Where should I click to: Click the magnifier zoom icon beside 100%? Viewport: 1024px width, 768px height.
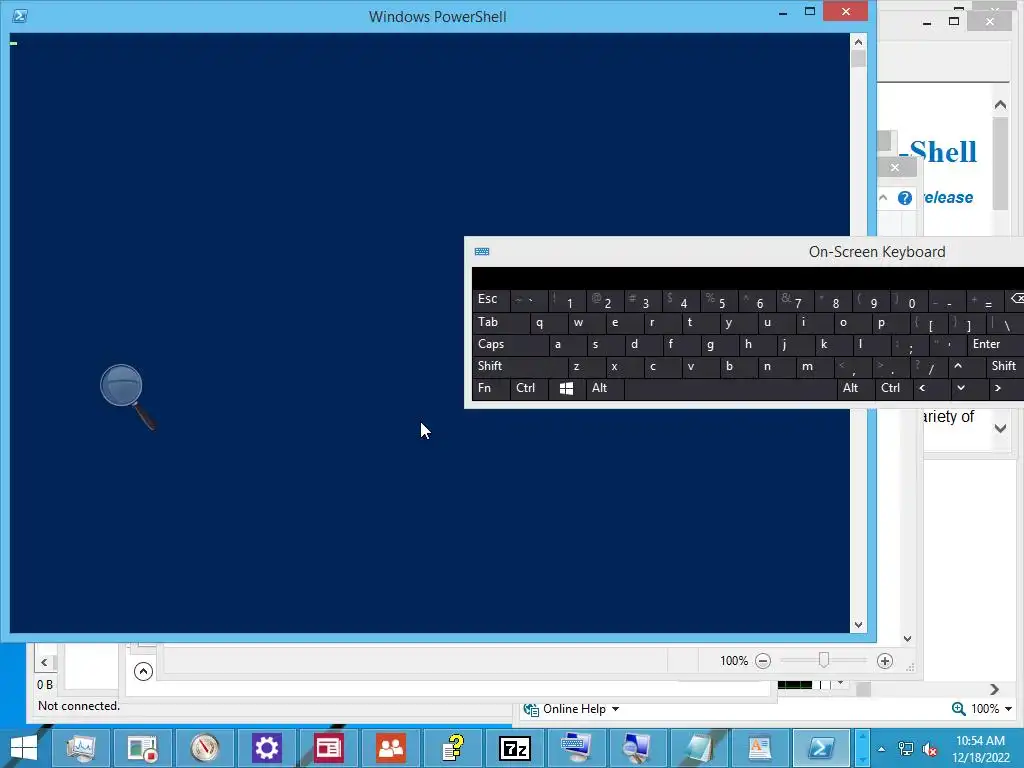(958, 709)
